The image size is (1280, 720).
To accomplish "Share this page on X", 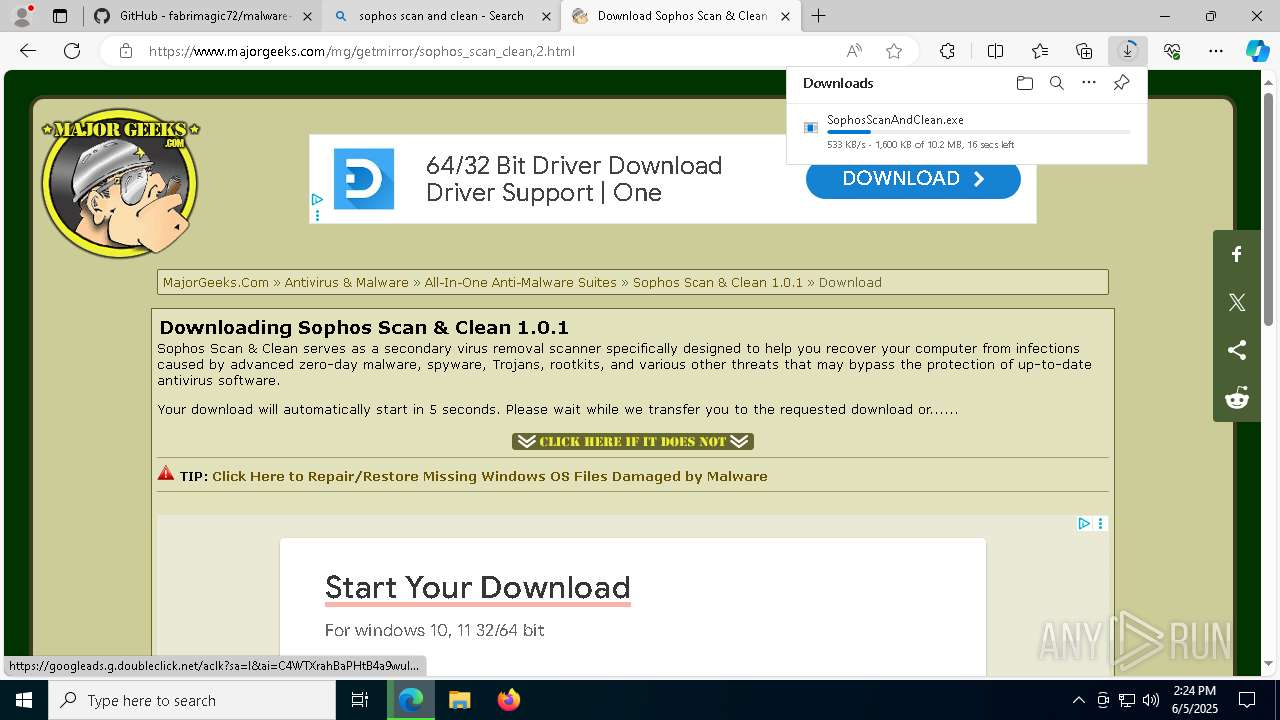I will 1237,302.
